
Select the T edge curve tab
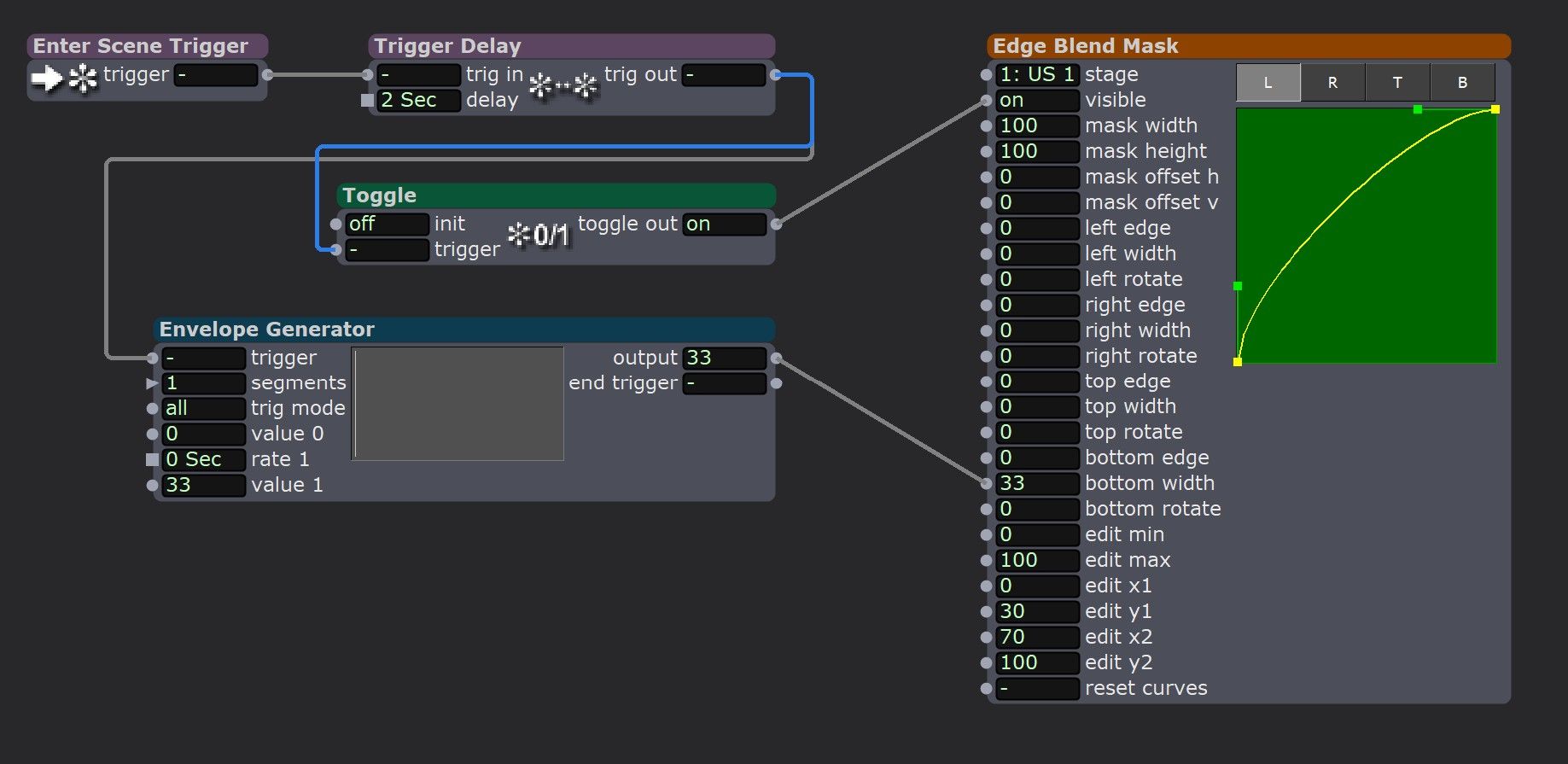[1397, 83]
